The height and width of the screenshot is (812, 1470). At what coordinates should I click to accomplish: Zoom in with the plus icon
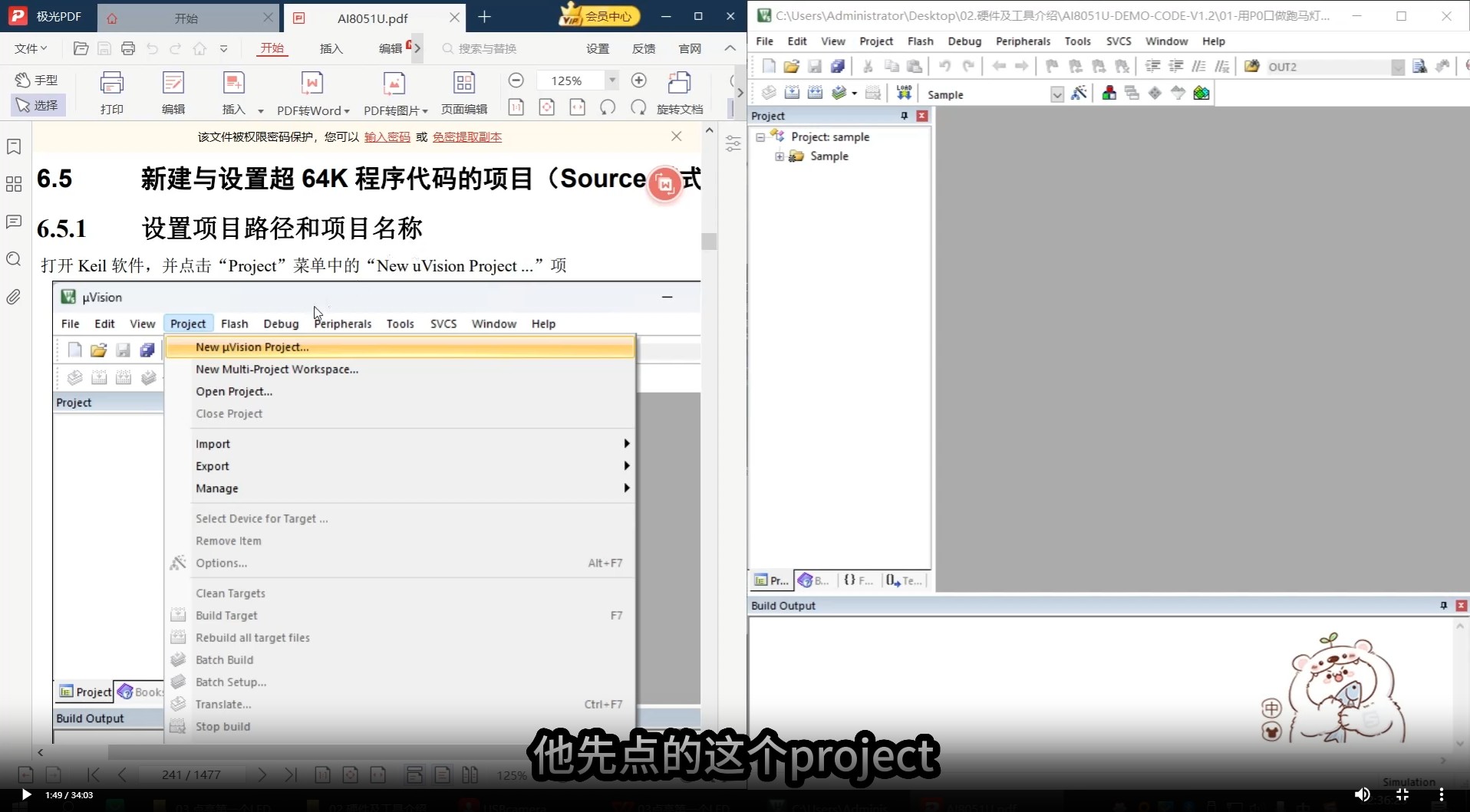pos(638,81)
